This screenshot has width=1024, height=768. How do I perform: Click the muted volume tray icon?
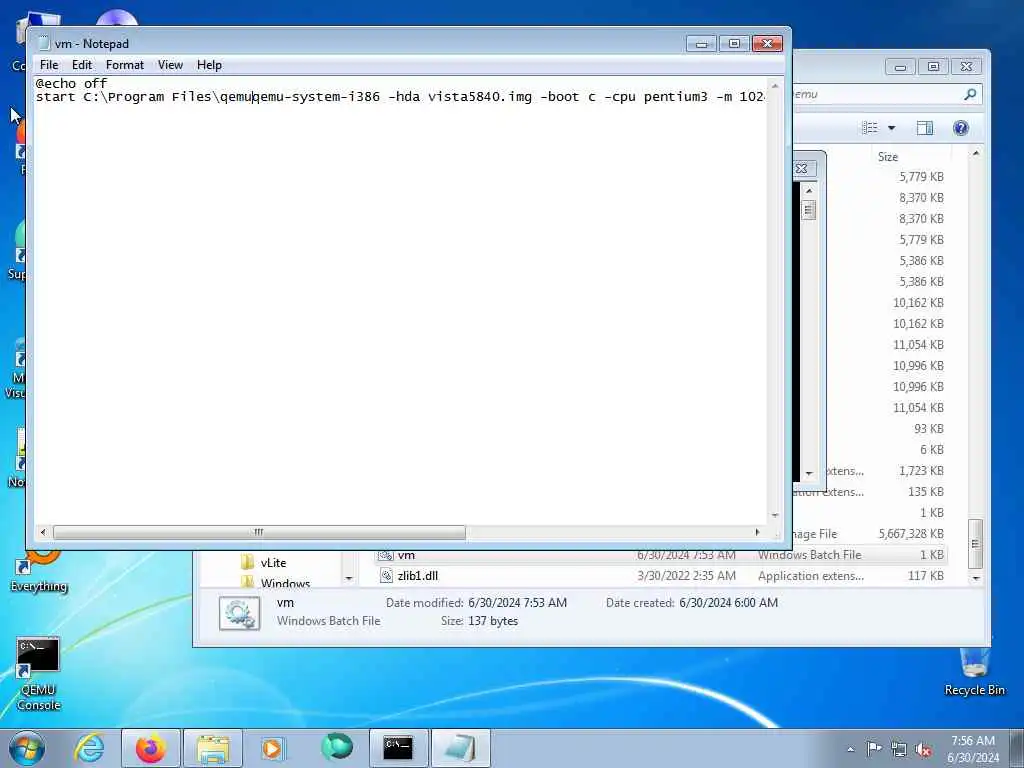click(923, 749)
